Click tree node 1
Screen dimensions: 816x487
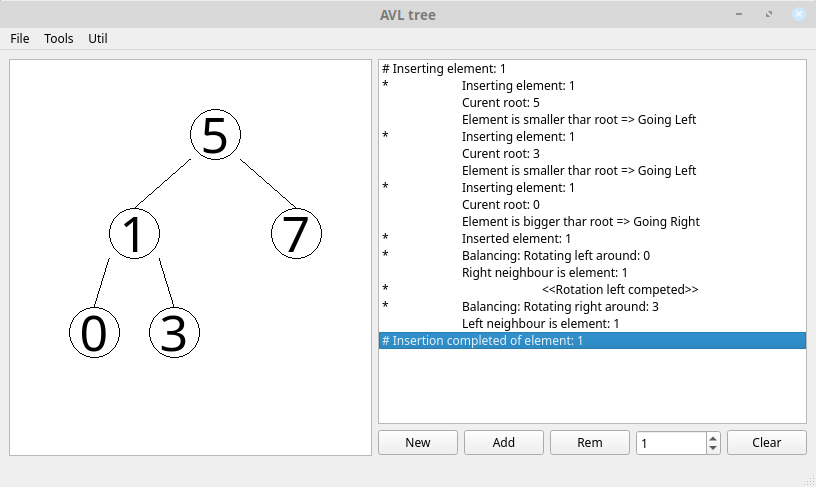pyautogui.click(x=134, y=234)
